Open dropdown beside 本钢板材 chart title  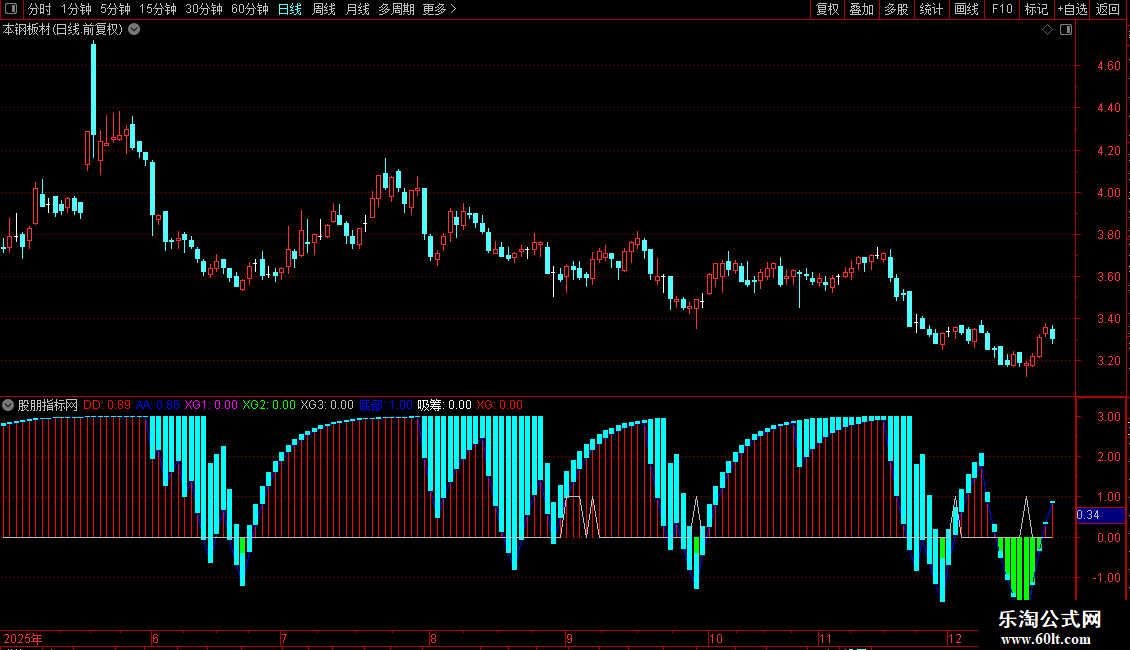tap(134, 30)
